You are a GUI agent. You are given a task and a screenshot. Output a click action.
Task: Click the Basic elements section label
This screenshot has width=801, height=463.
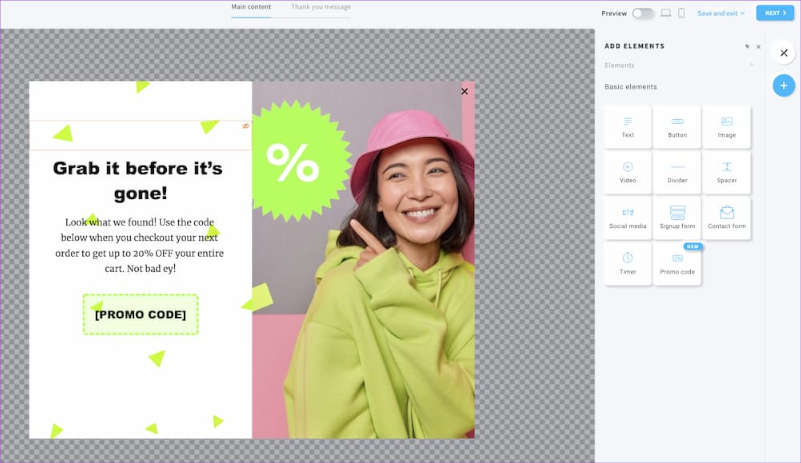click(630, 87)
